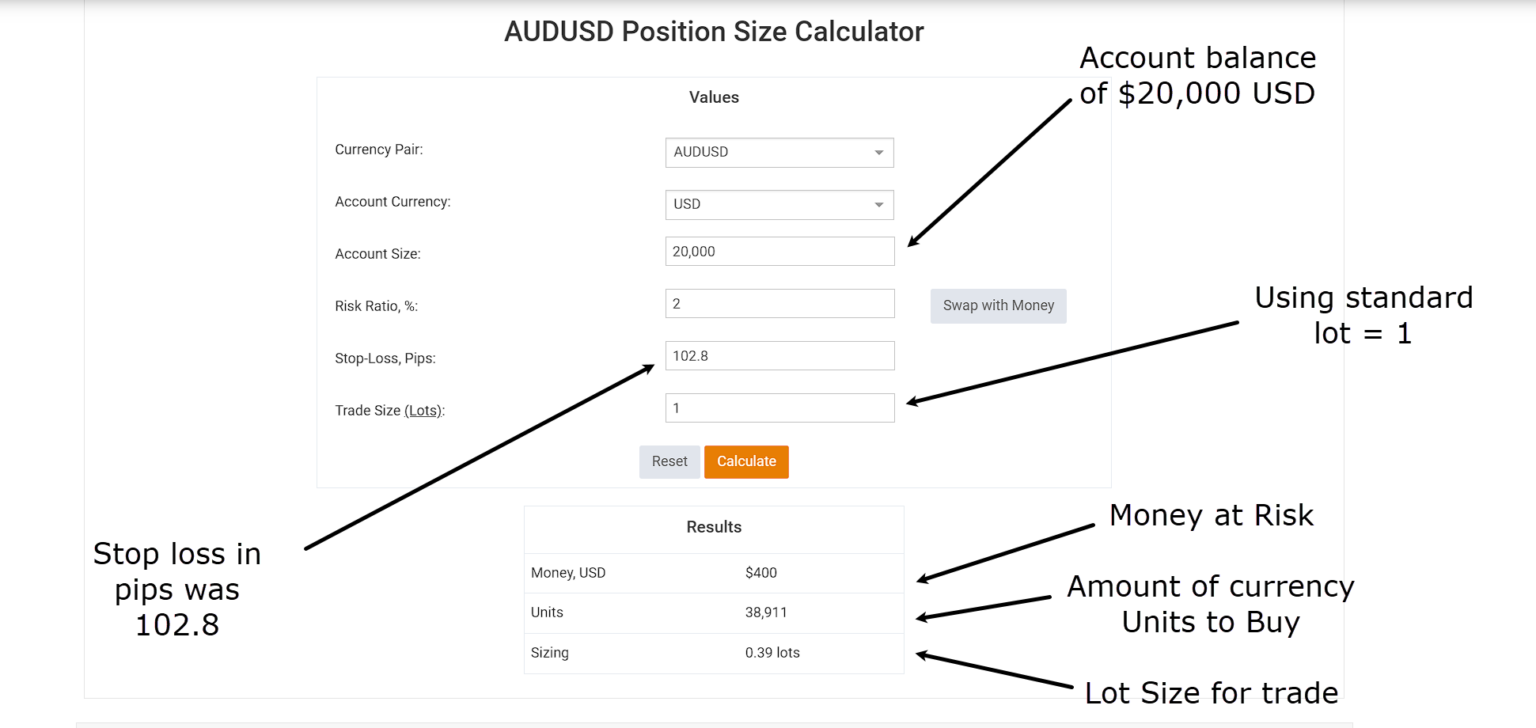Screen dimensions: 1536x728
Task: Click the $400 money at risk value
Action: pos(758,572)
